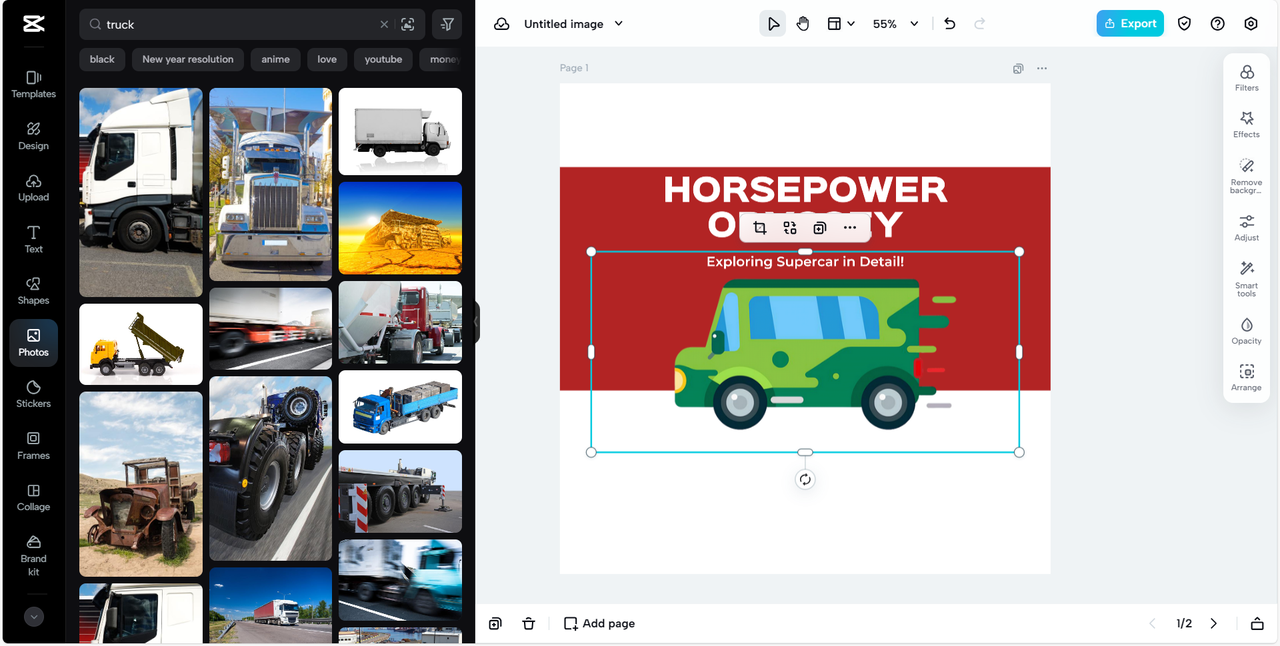Open the Untitled image title dropdown
This screenshot has height=646, width=1280.
(x=573, y=24)
